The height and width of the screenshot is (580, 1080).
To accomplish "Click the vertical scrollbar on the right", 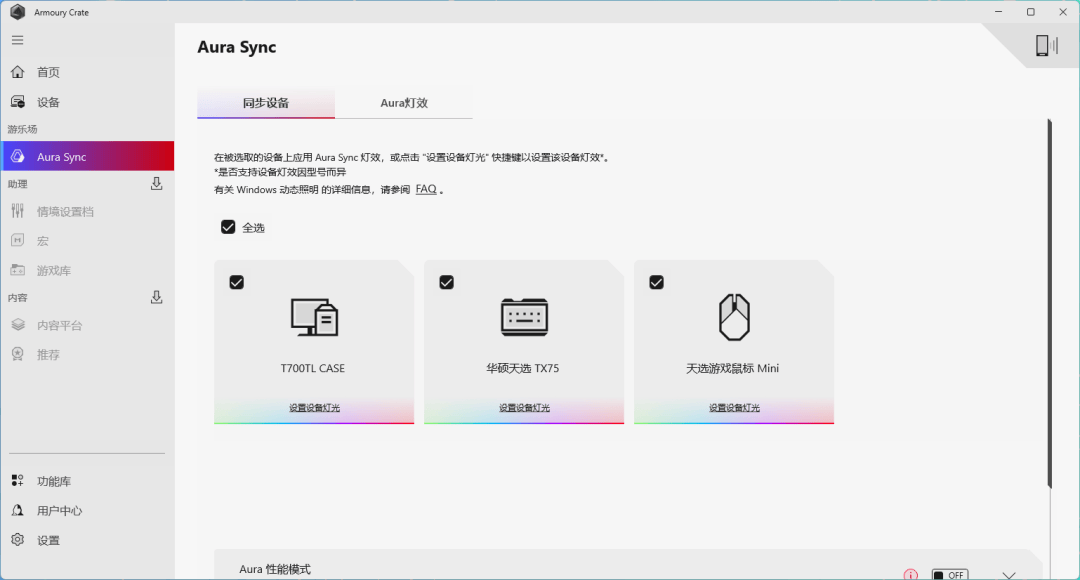I will (x=1050, y=303).
